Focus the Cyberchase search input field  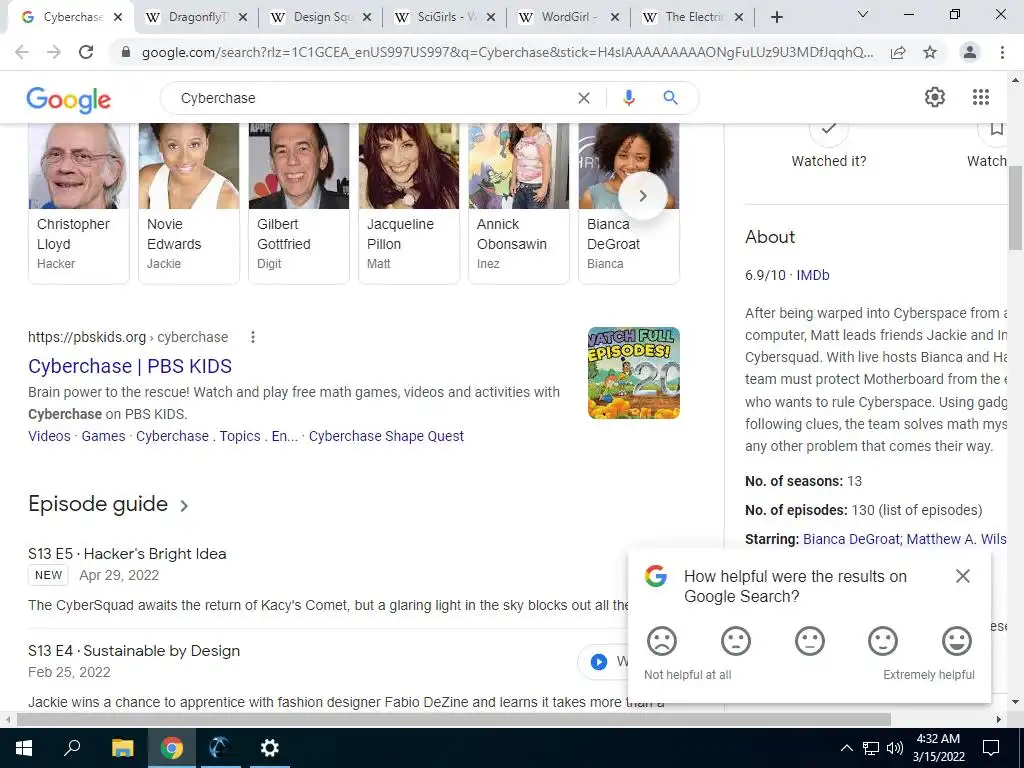[372, 98]
